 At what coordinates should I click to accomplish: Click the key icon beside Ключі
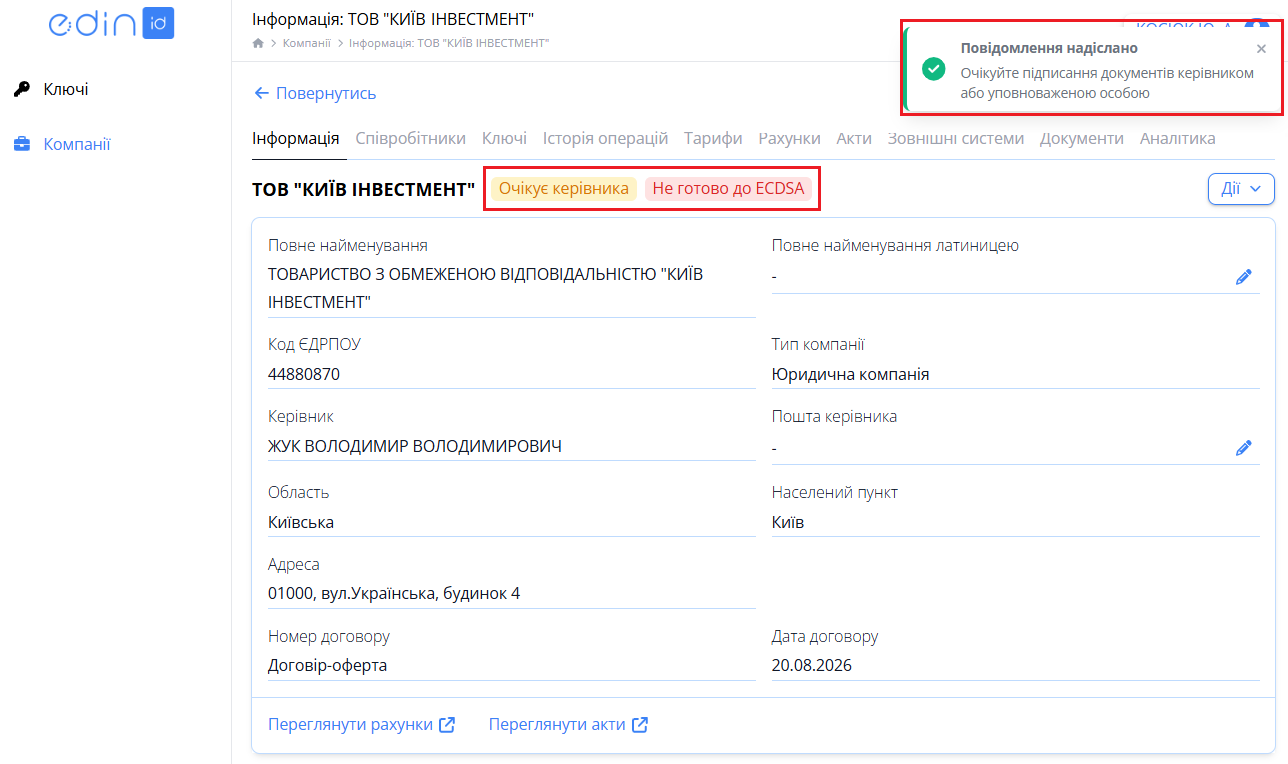click(x=22, y=90)
